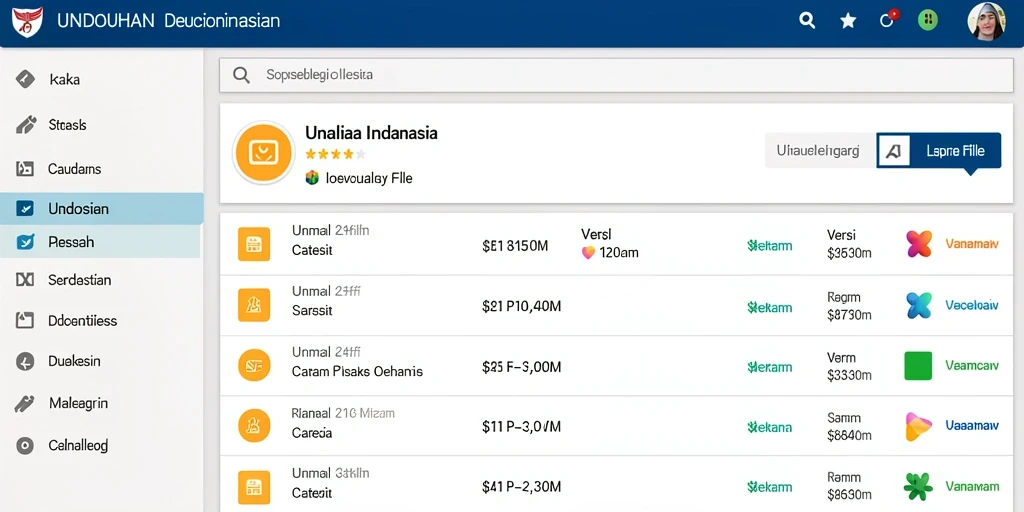This screenshot has width=1024, height=512.
Task: Click the $11 P–3,0/M price
Action: 521,427
